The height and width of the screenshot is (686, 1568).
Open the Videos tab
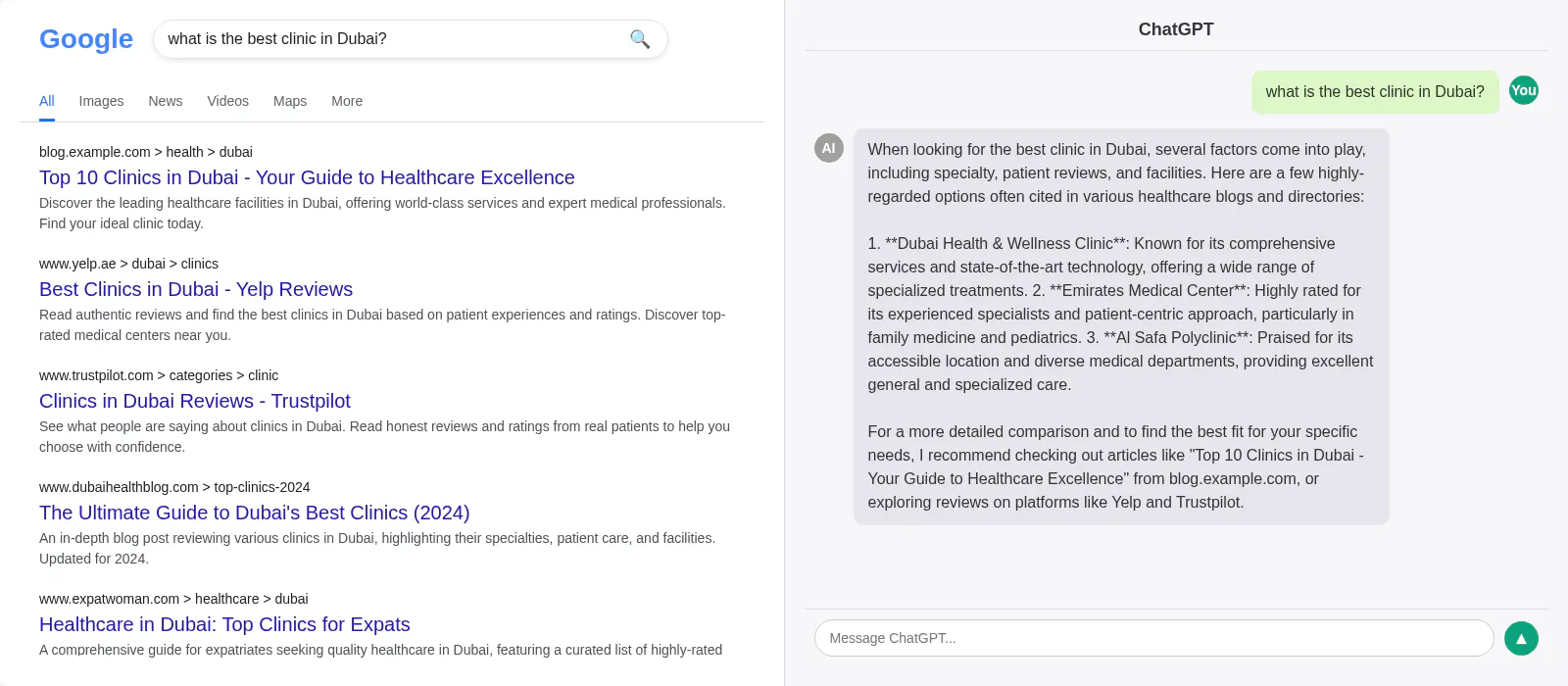(228, 101)
